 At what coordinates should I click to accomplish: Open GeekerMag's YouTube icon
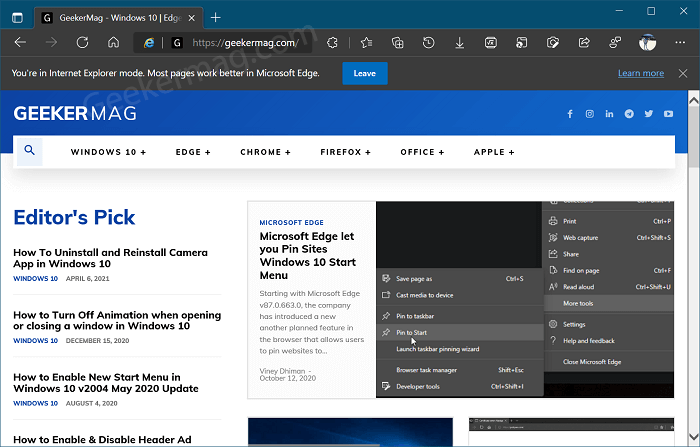(x=668, y=114)
